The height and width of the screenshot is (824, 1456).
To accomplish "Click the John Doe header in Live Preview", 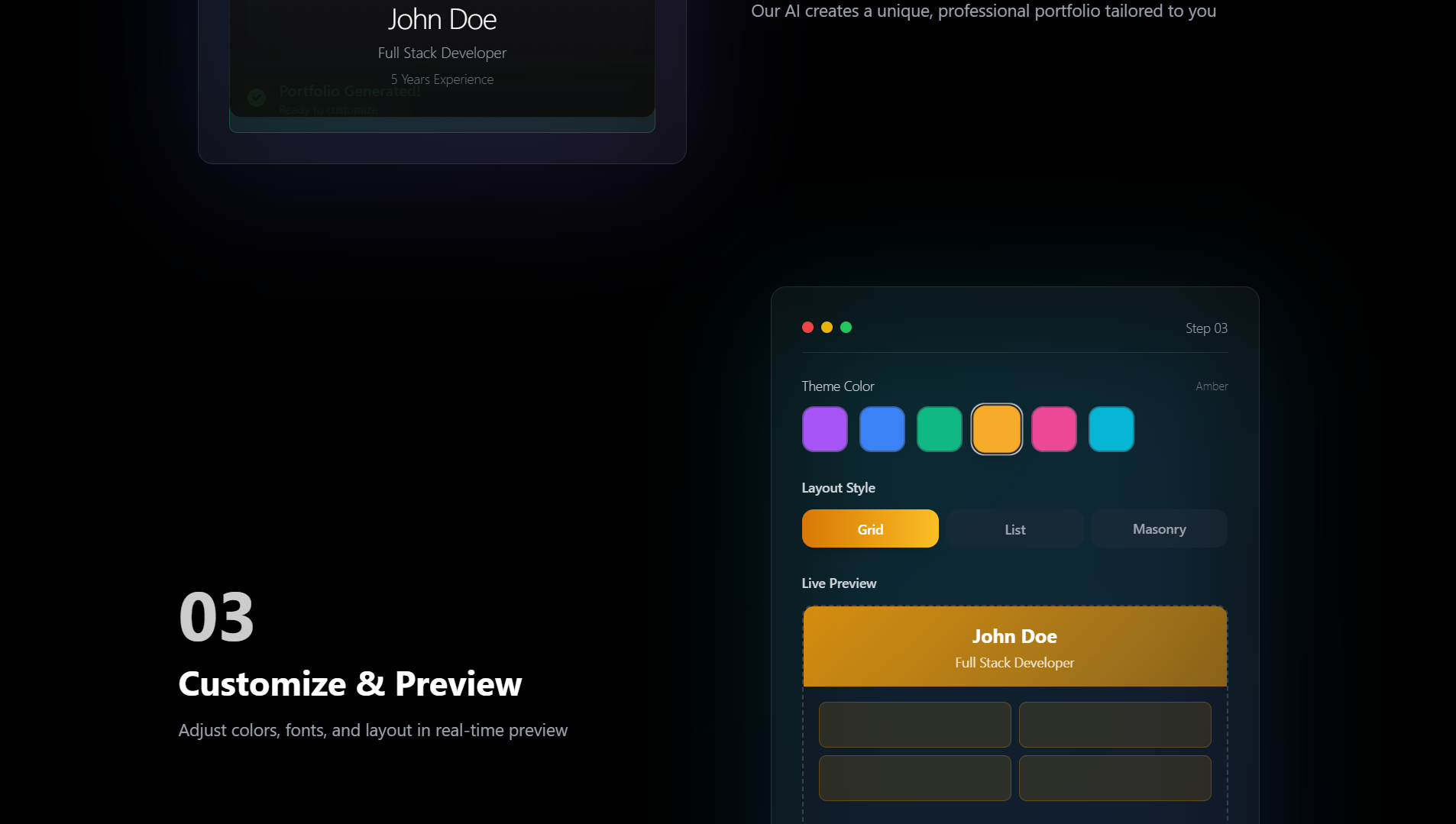I will pyautogui.click(x=1014, y=635).
